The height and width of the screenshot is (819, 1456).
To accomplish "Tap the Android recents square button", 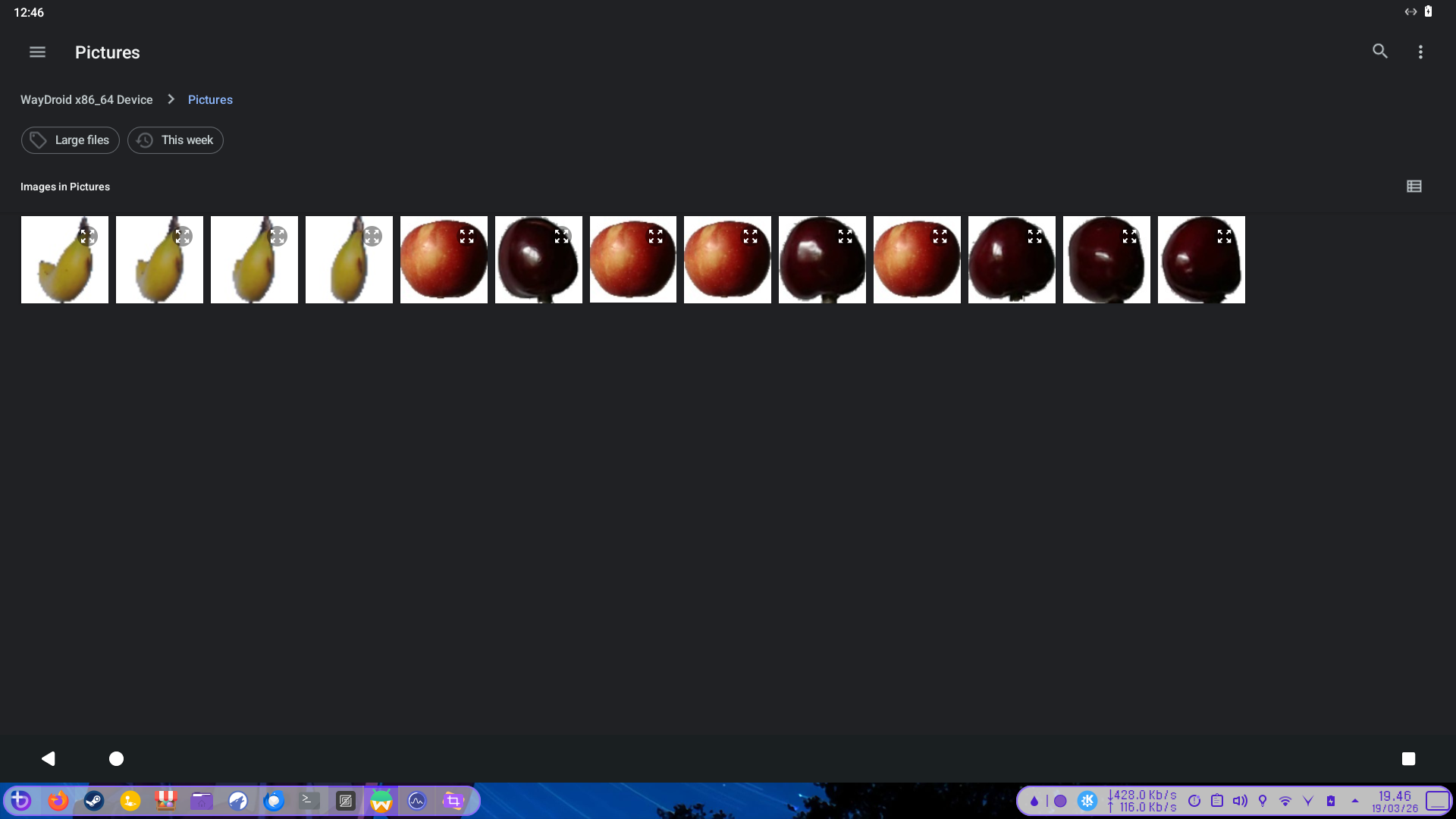I will click(1408, 758).
